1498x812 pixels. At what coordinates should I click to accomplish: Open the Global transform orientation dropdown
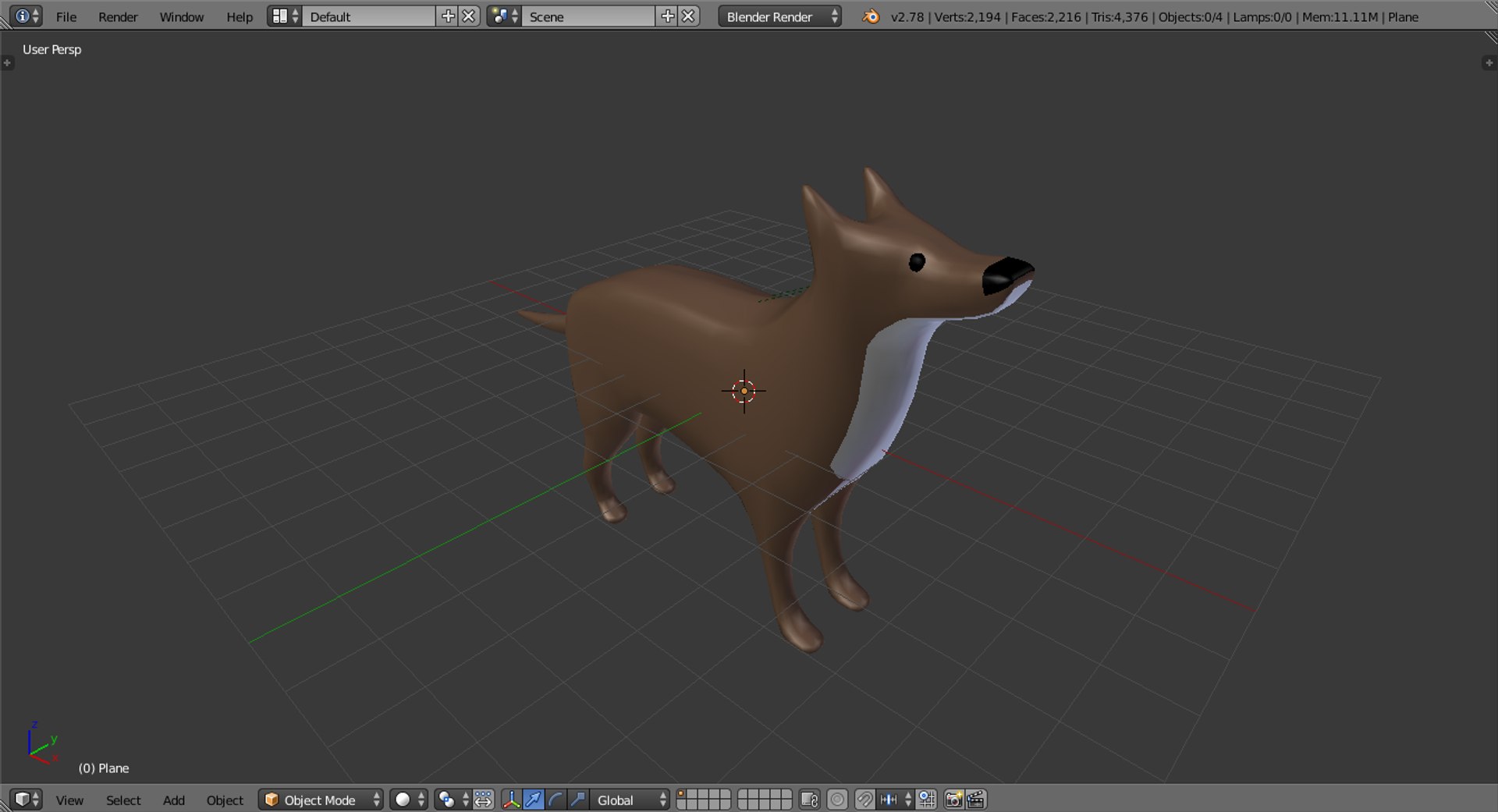point(630,800)
